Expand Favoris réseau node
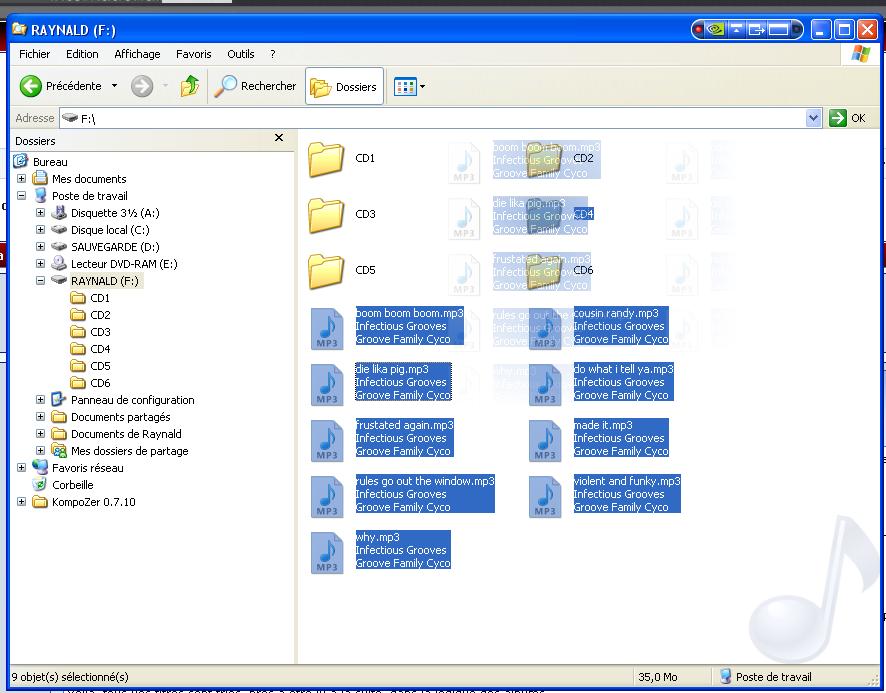This screenshot has width=886, height=693. tap(21, 467)
